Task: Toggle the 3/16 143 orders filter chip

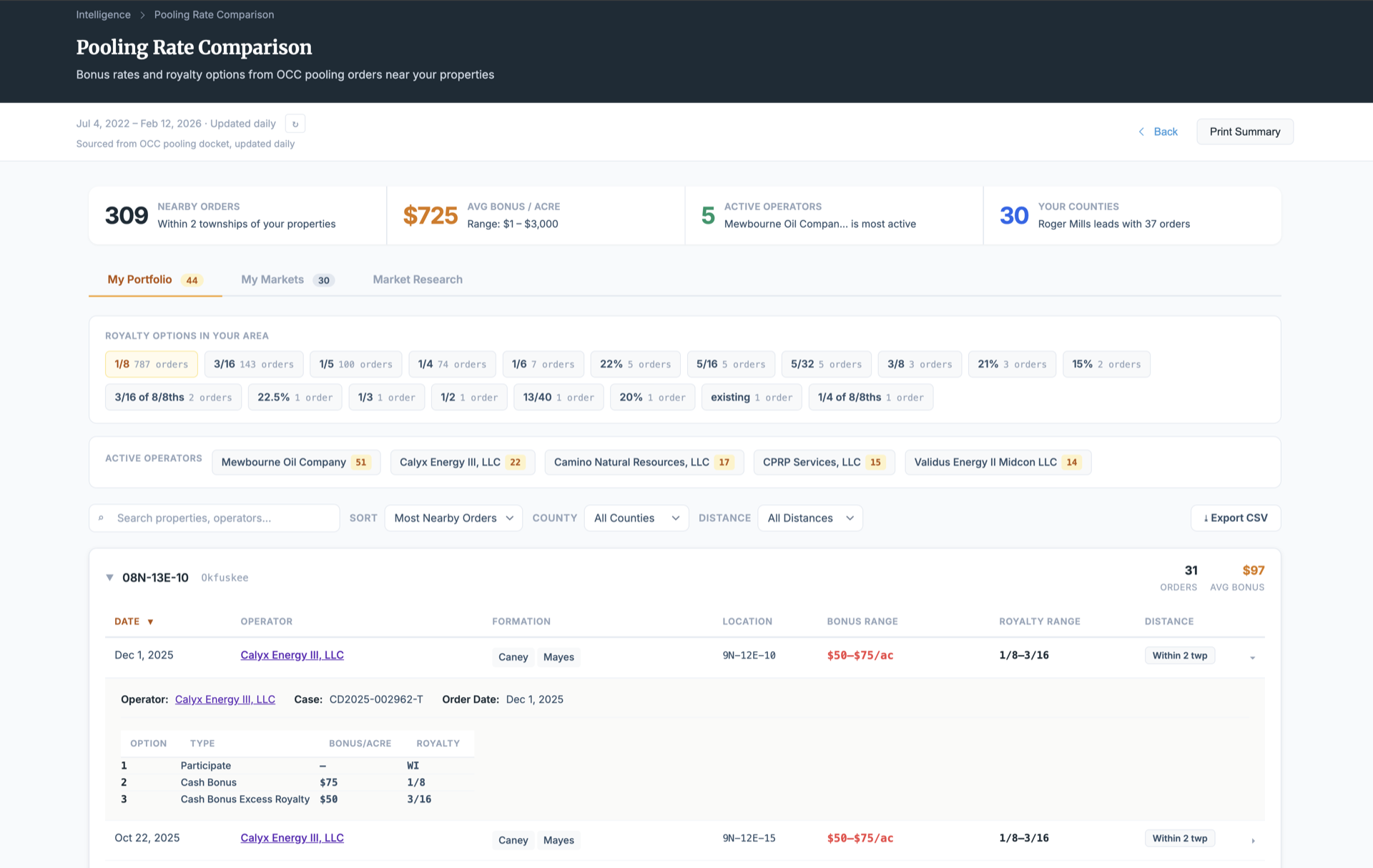Action: tap(253, 364)
